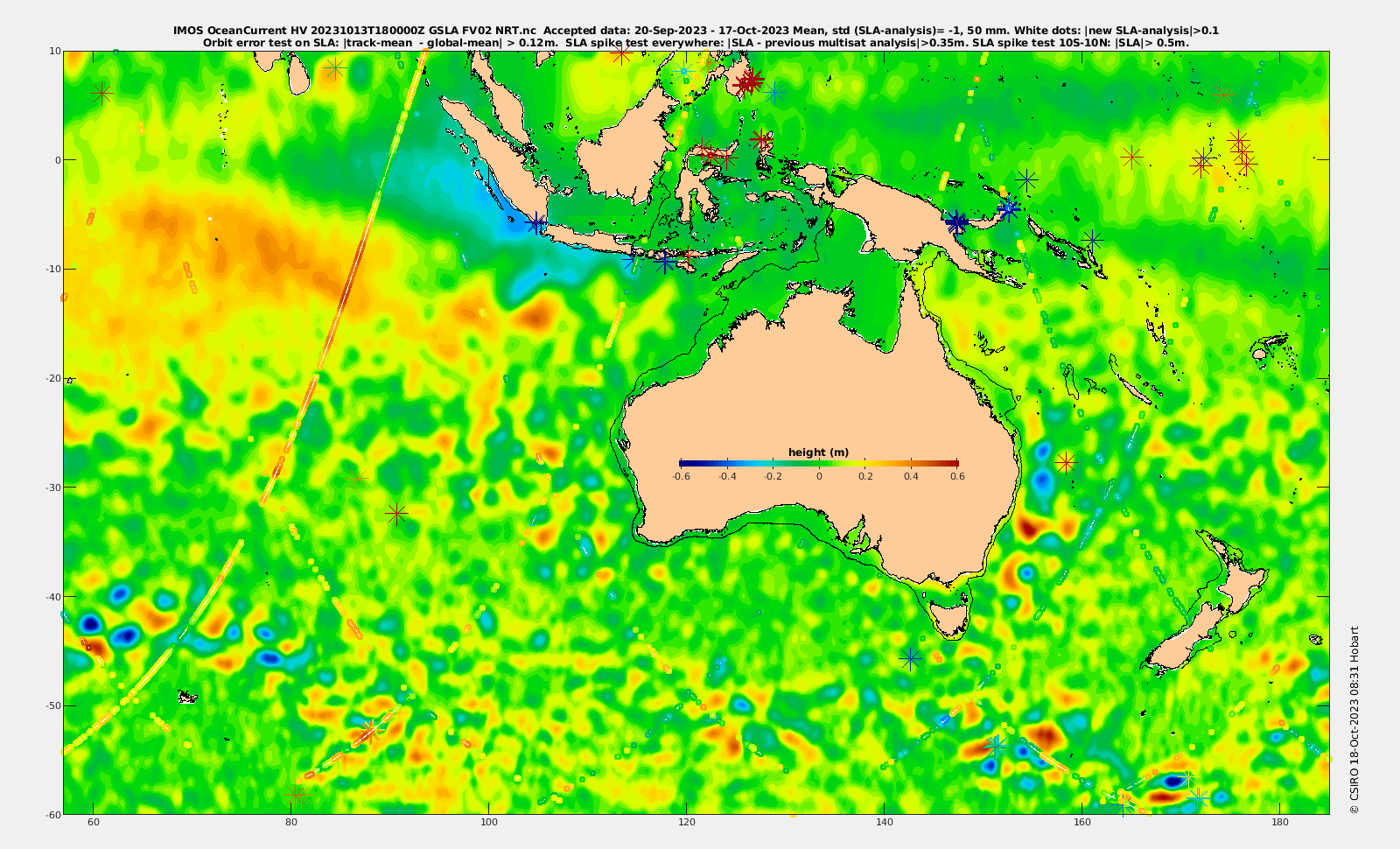The width and height of the screenshot is (1400, 849).
Task: Click the green center of height colorbar
Action: (819, 463)
